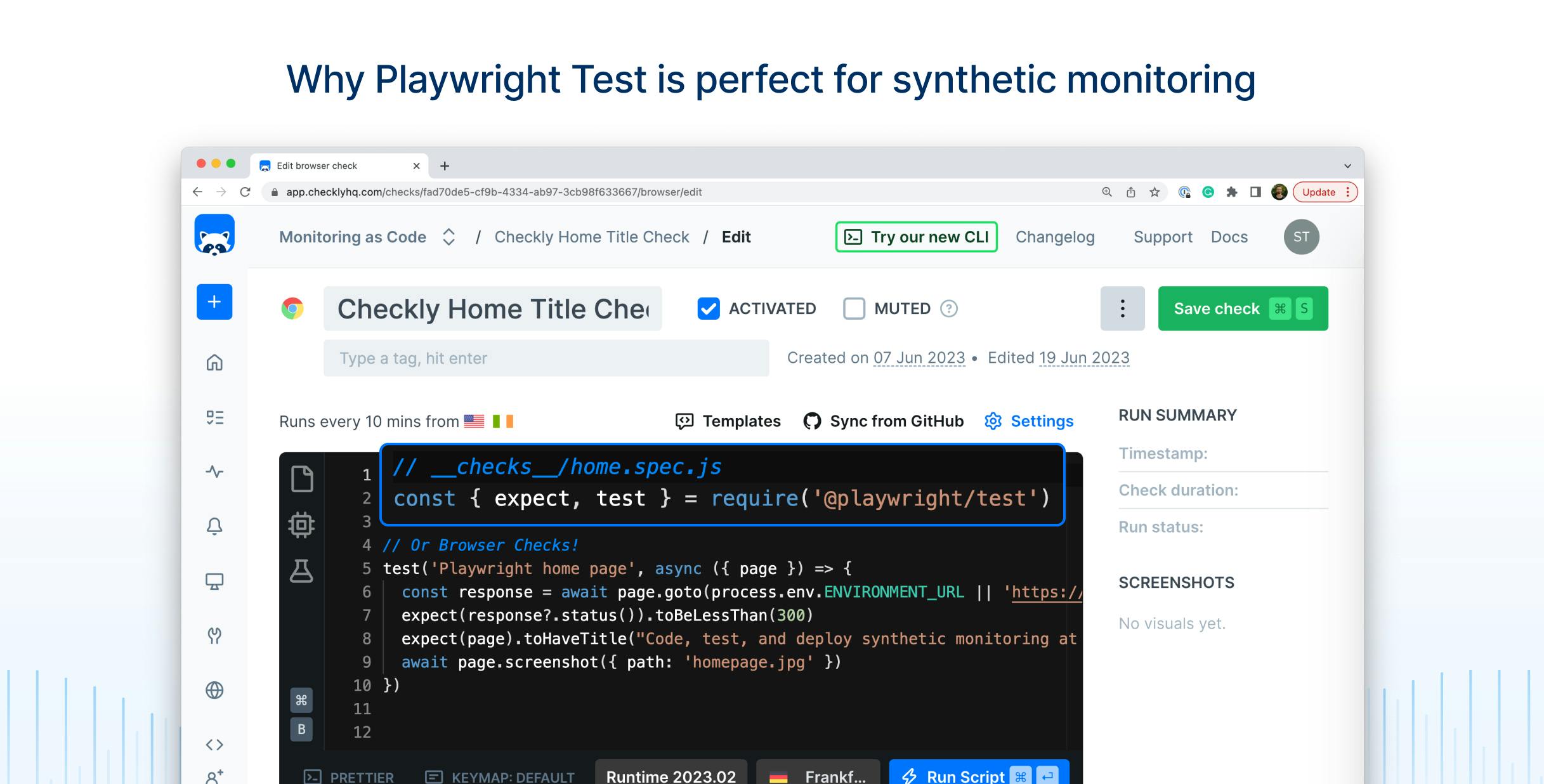Open the file panel in the code editor
The height and width of the screenshot is (784, 1544).
[x=302, y=480]
